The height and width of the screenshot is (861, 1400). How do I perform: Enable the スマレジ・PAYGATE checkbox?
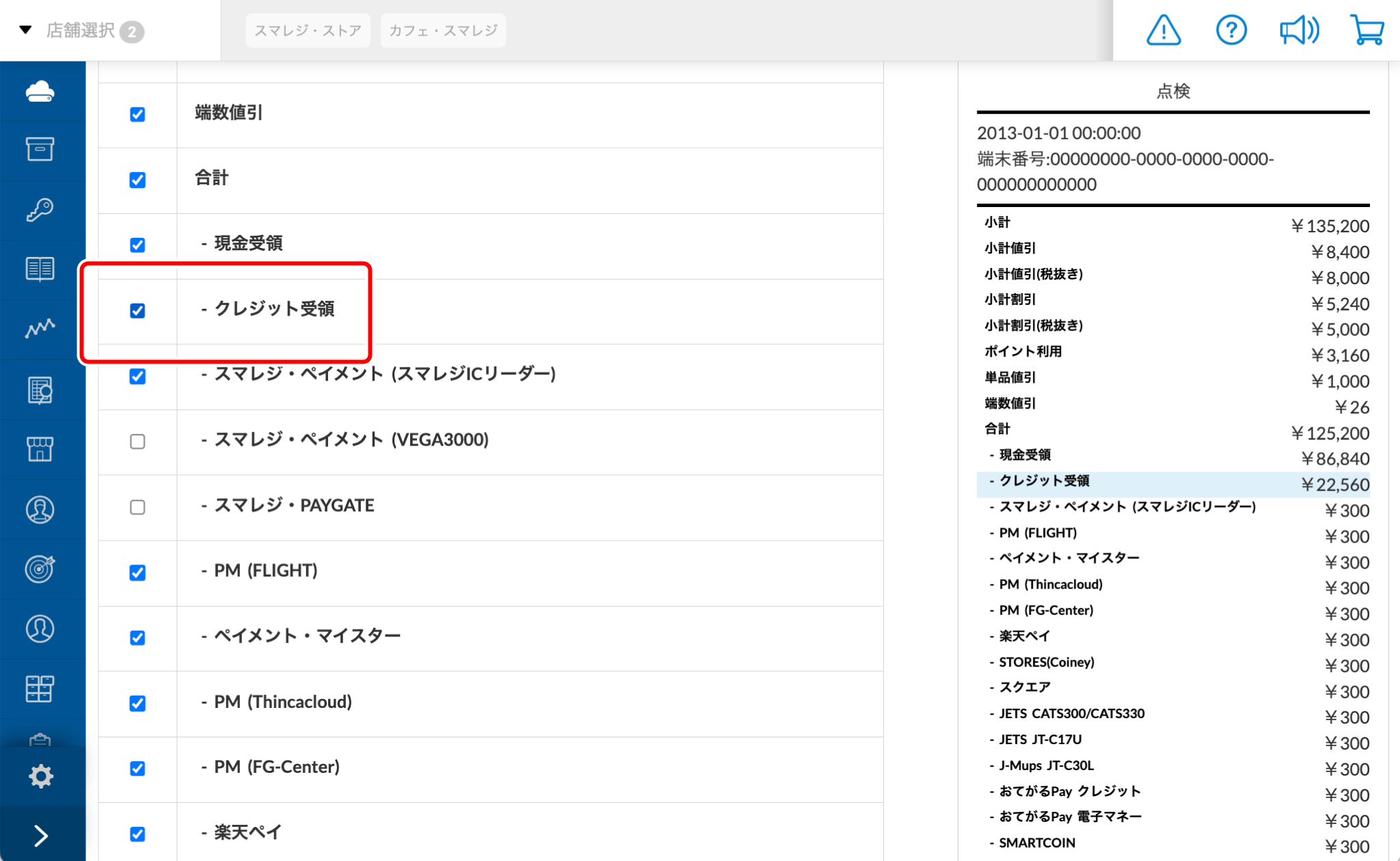pos(137,507)
